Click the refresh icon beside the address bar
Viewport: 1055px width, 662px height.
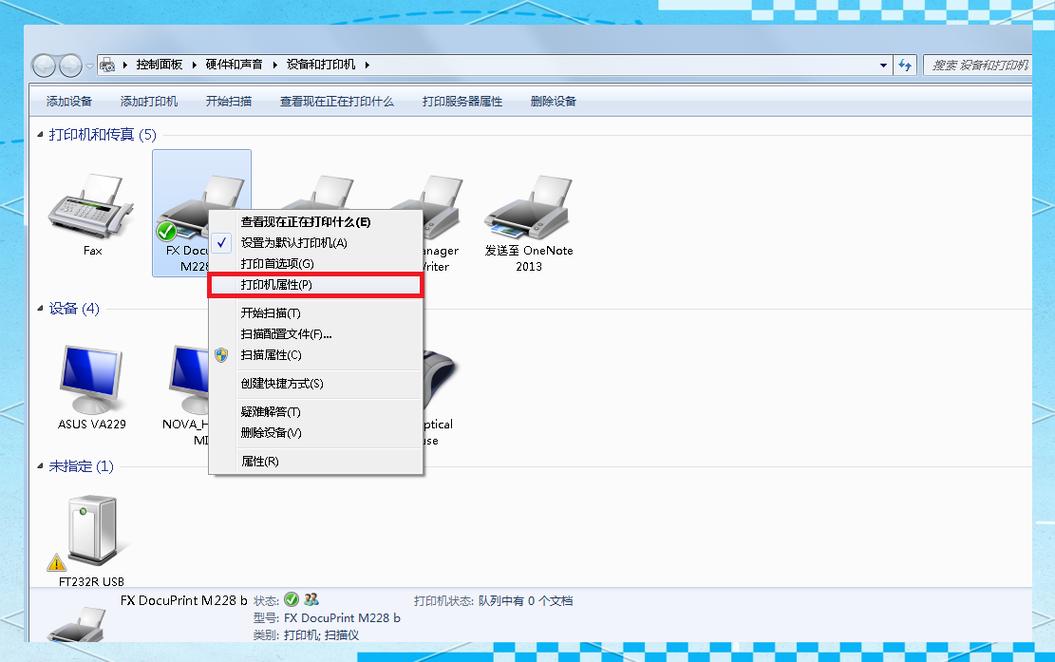coord(906,64)
